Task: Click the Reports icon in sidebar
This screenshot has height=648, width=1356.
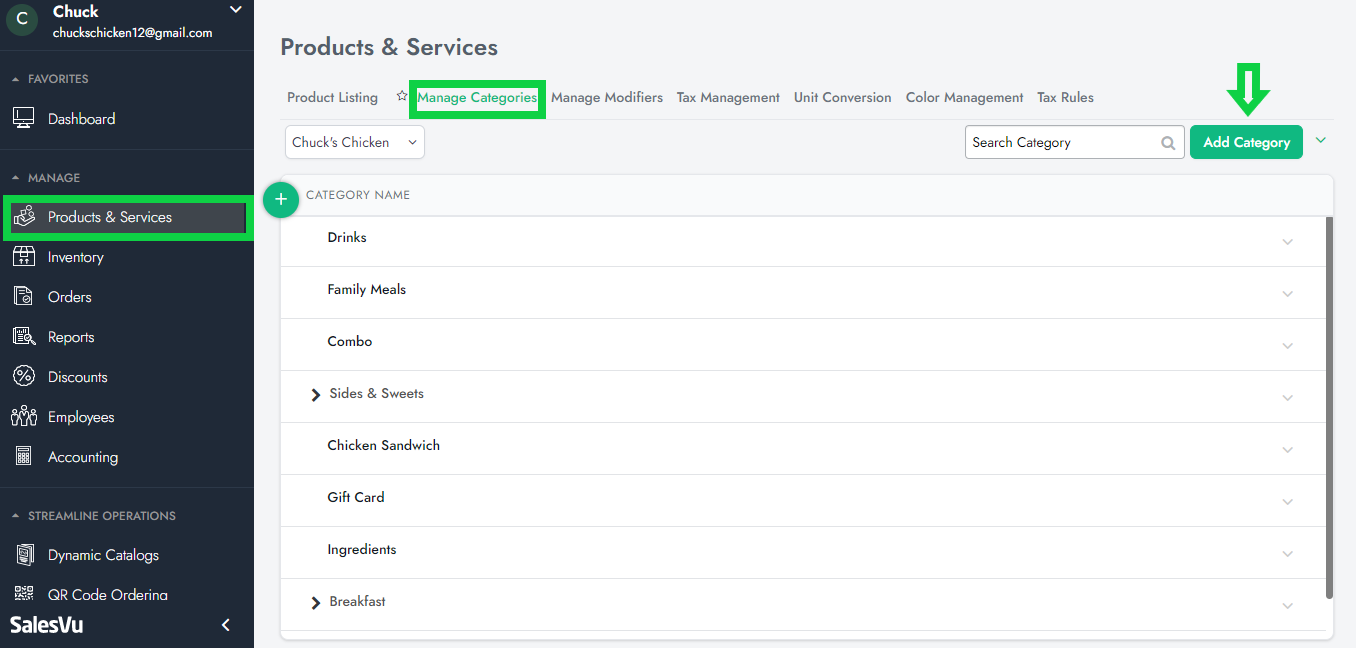Action: coord(23,337)
